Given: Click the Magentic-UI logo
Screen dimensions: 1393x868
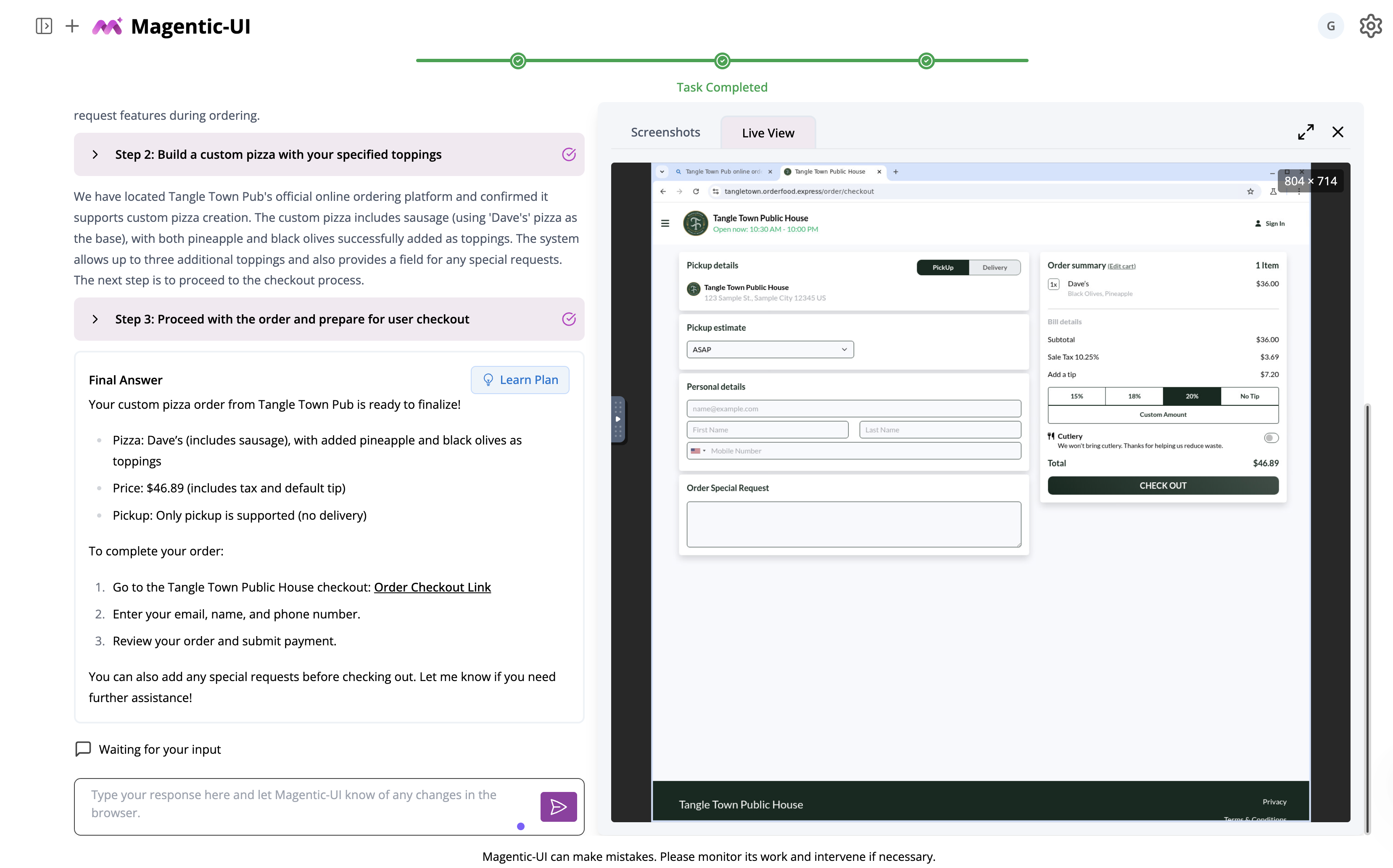Looking at the screenshot, I should [x=107, y=26].
